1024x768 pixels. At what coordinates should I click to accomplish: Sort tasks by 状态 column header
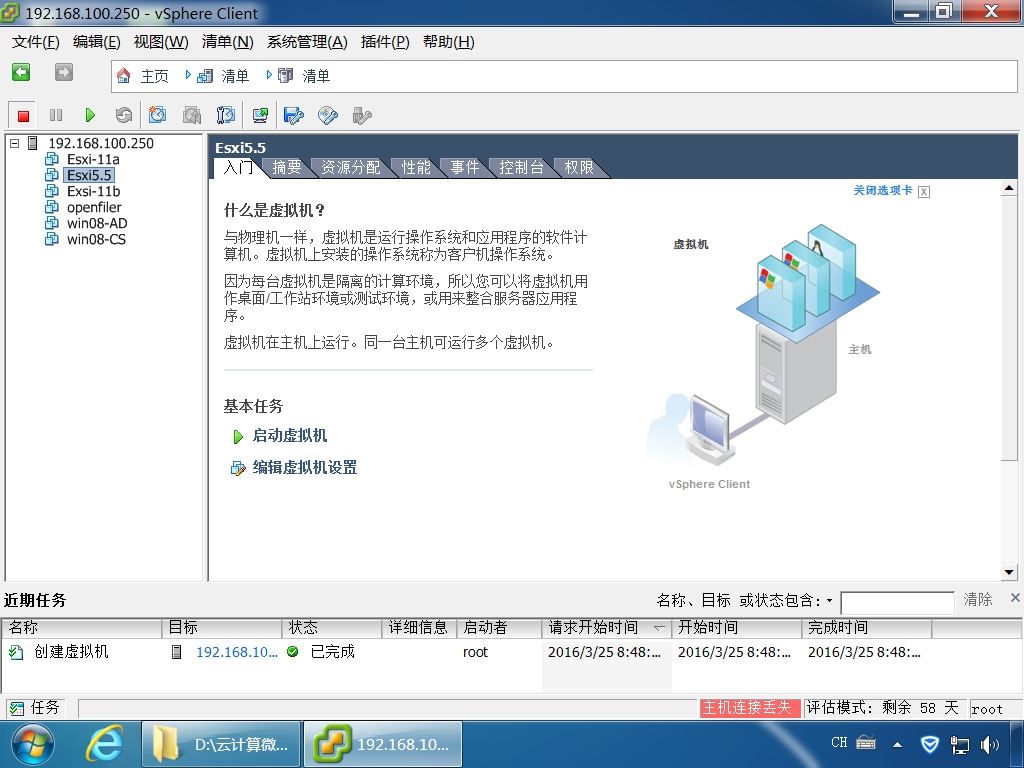click(332, 628)
